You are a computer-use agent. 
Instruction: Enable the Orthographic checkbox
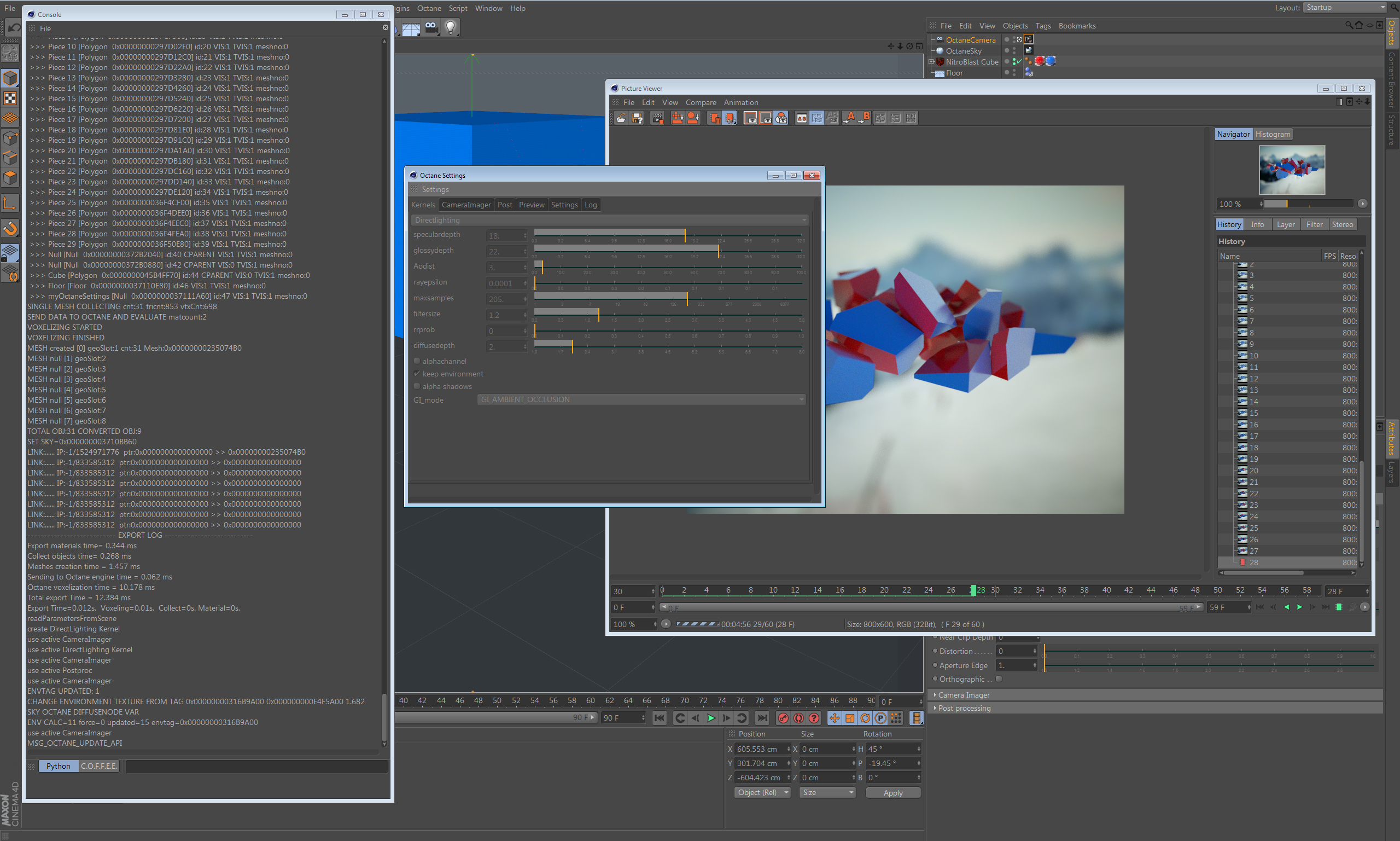tap(999, 679)
